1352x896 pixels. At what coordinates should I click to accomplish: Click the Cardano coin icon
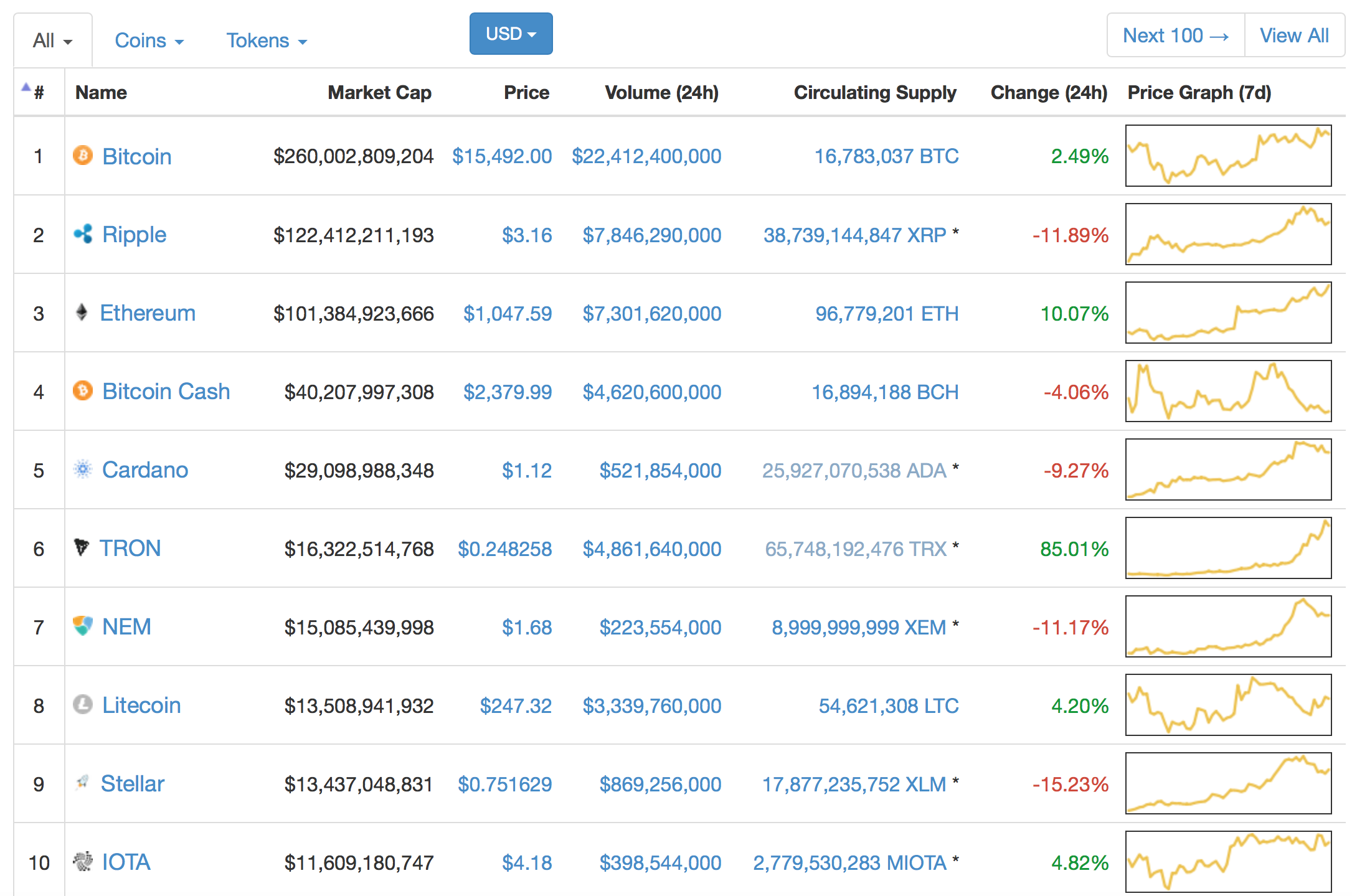[x=83, y=470]
